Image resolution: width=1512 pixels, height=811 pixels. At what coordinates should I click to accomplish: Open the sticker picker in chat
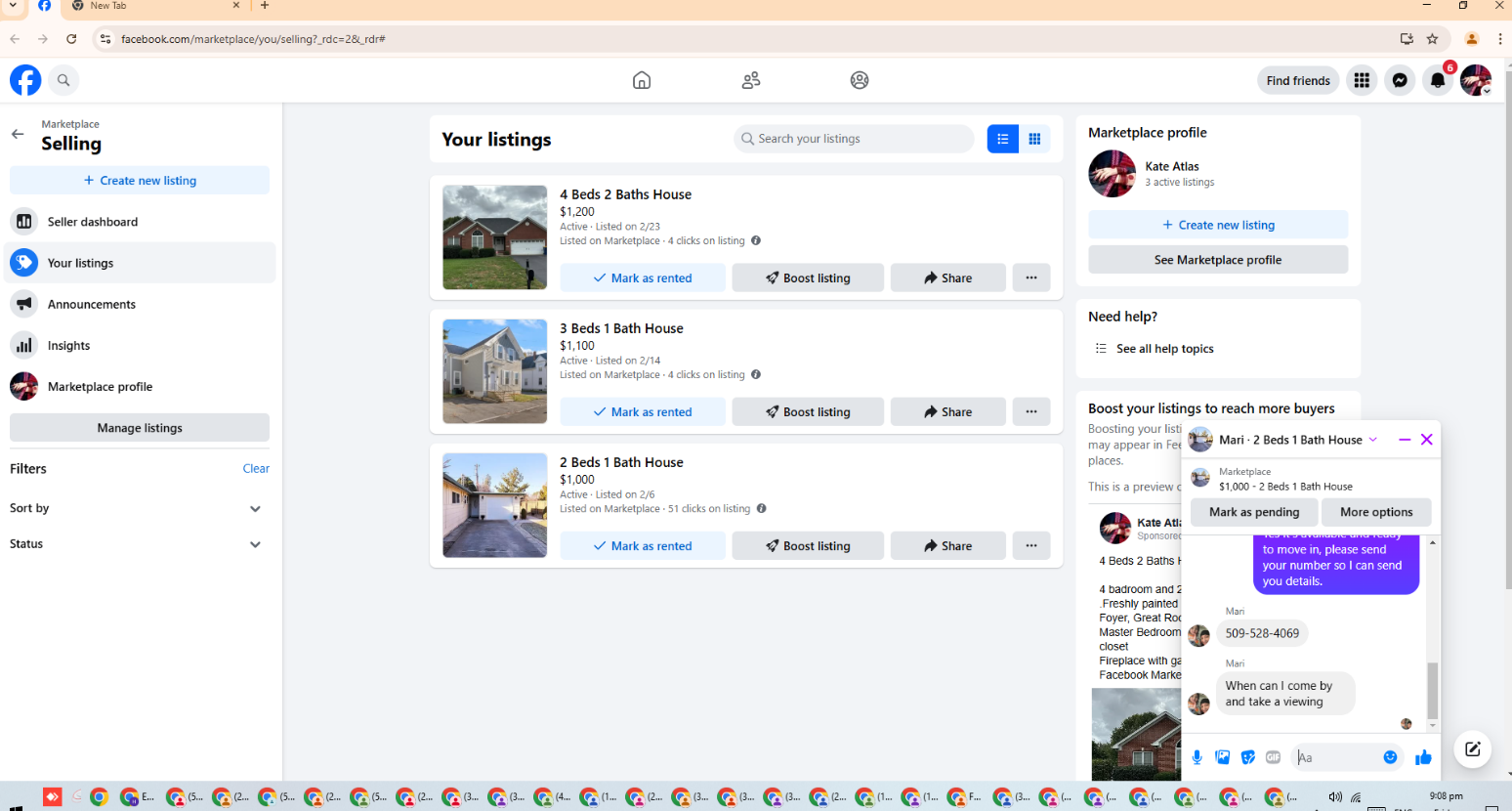point(1248,757)
